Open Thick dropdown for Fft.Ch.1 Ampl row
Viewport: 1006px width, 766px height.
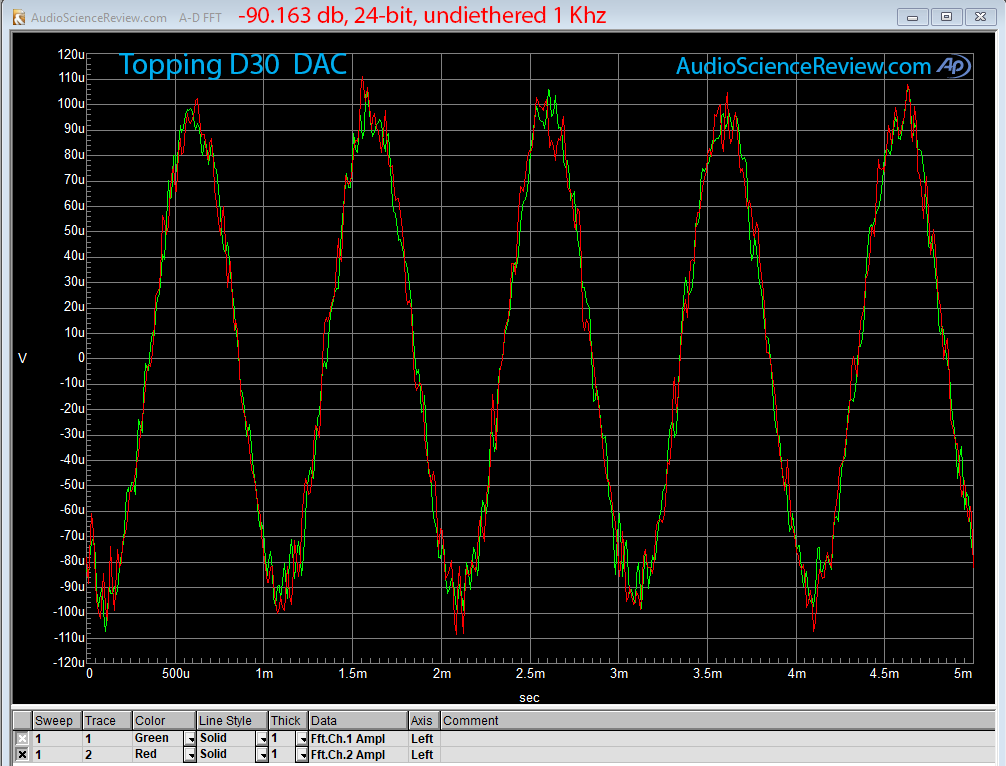point(302,739)
